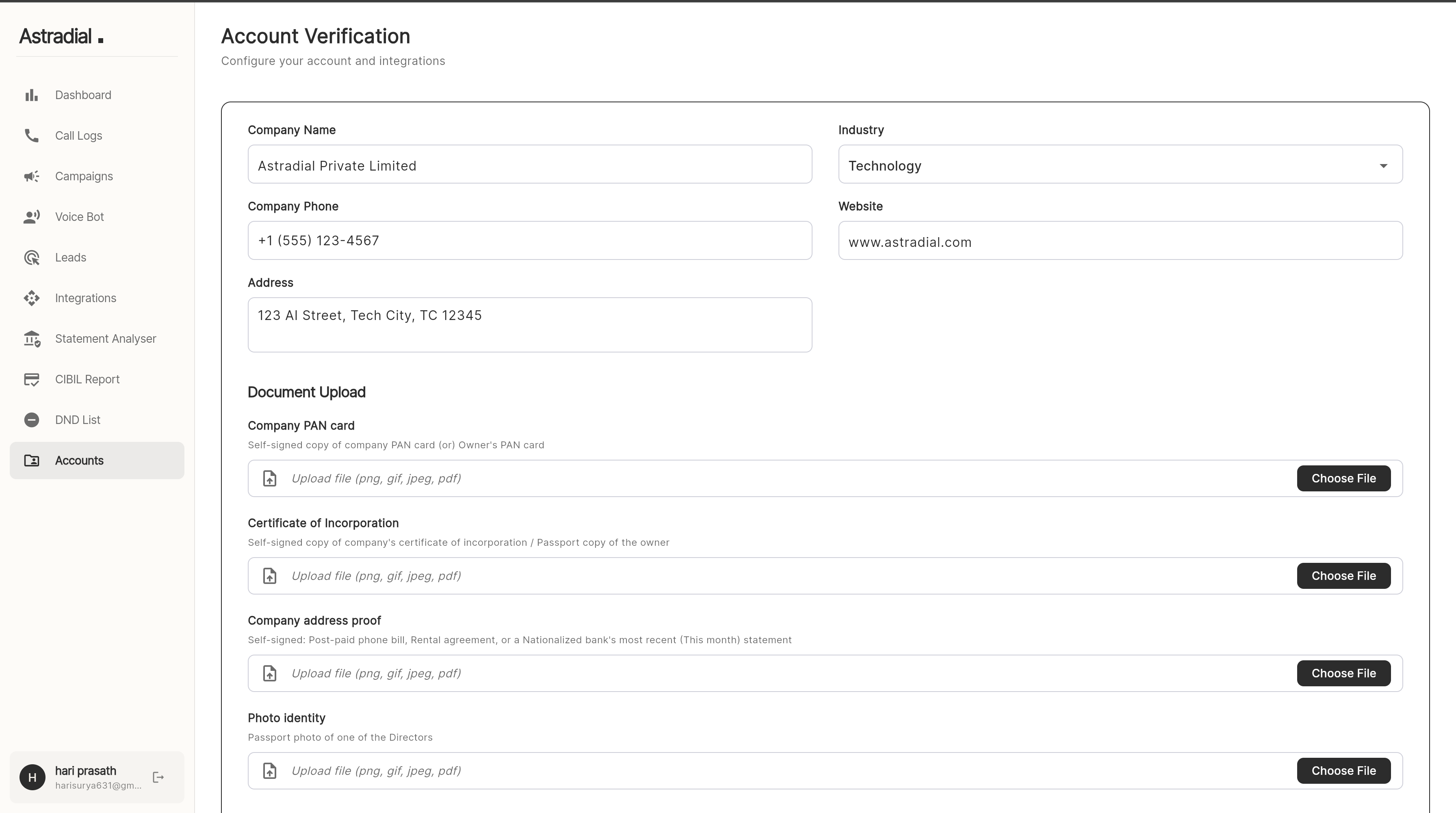1456x813 pixels.
Task: Select the Voice Bot icon
Action: [x=32, y=216]
